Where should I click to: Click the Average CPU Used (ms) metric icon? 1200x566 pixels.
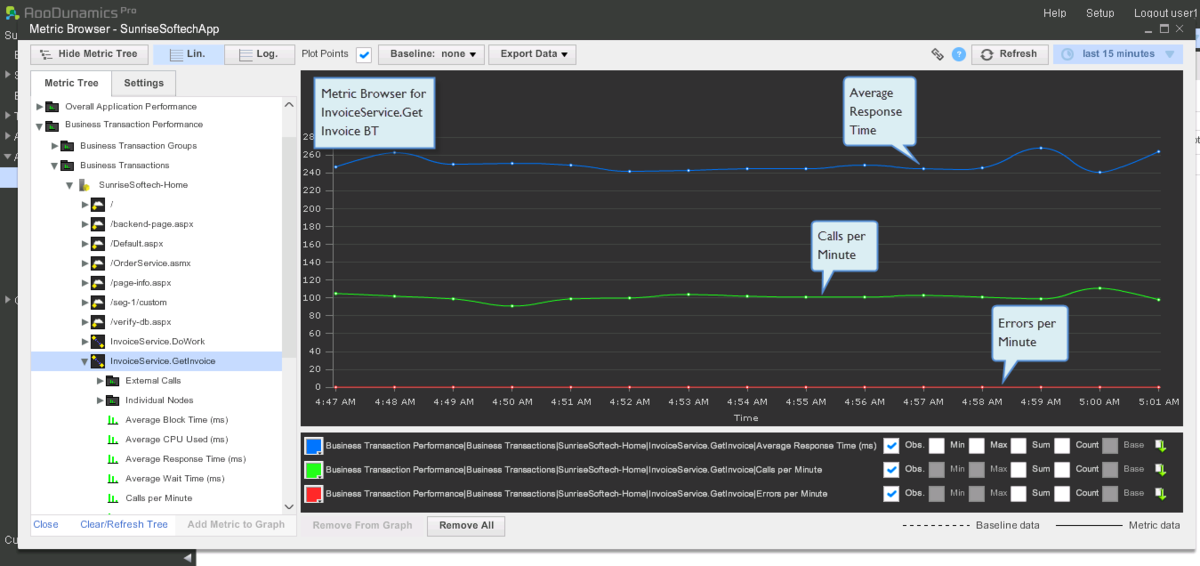click(113, 439)
